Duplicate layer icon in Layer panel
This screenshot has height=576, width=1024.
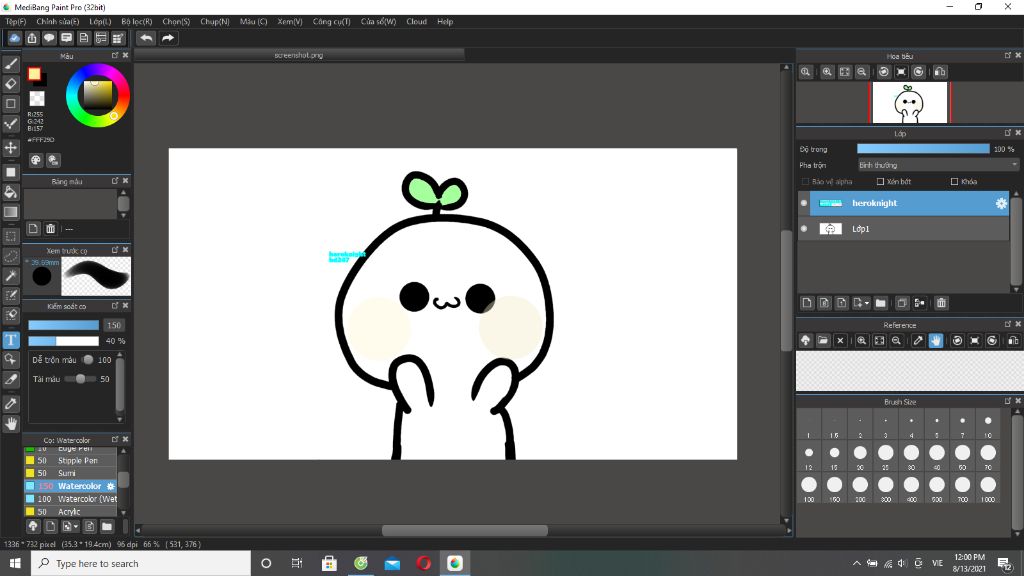click(902, 303)
